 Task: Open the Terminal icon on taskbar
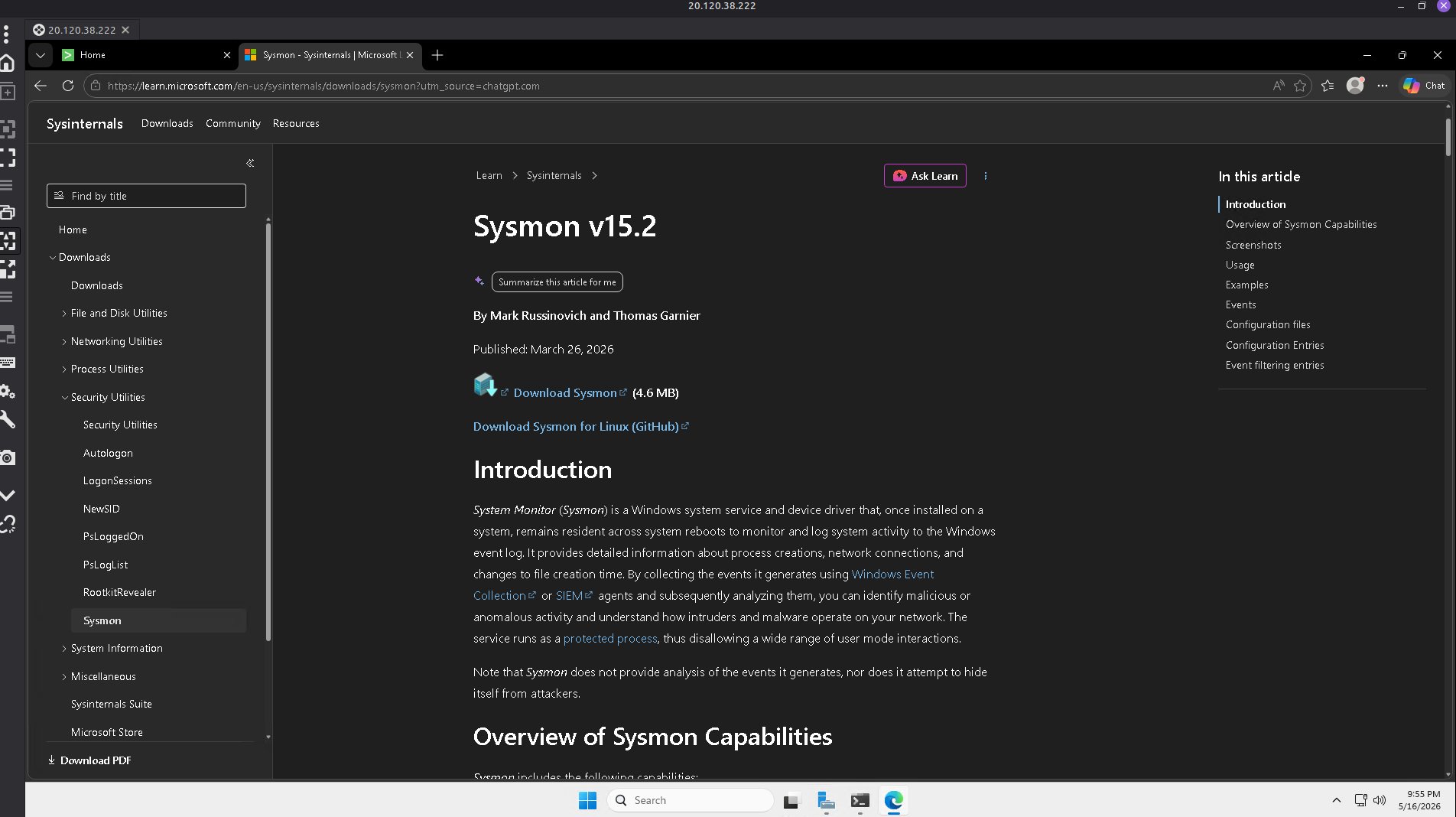860,800
